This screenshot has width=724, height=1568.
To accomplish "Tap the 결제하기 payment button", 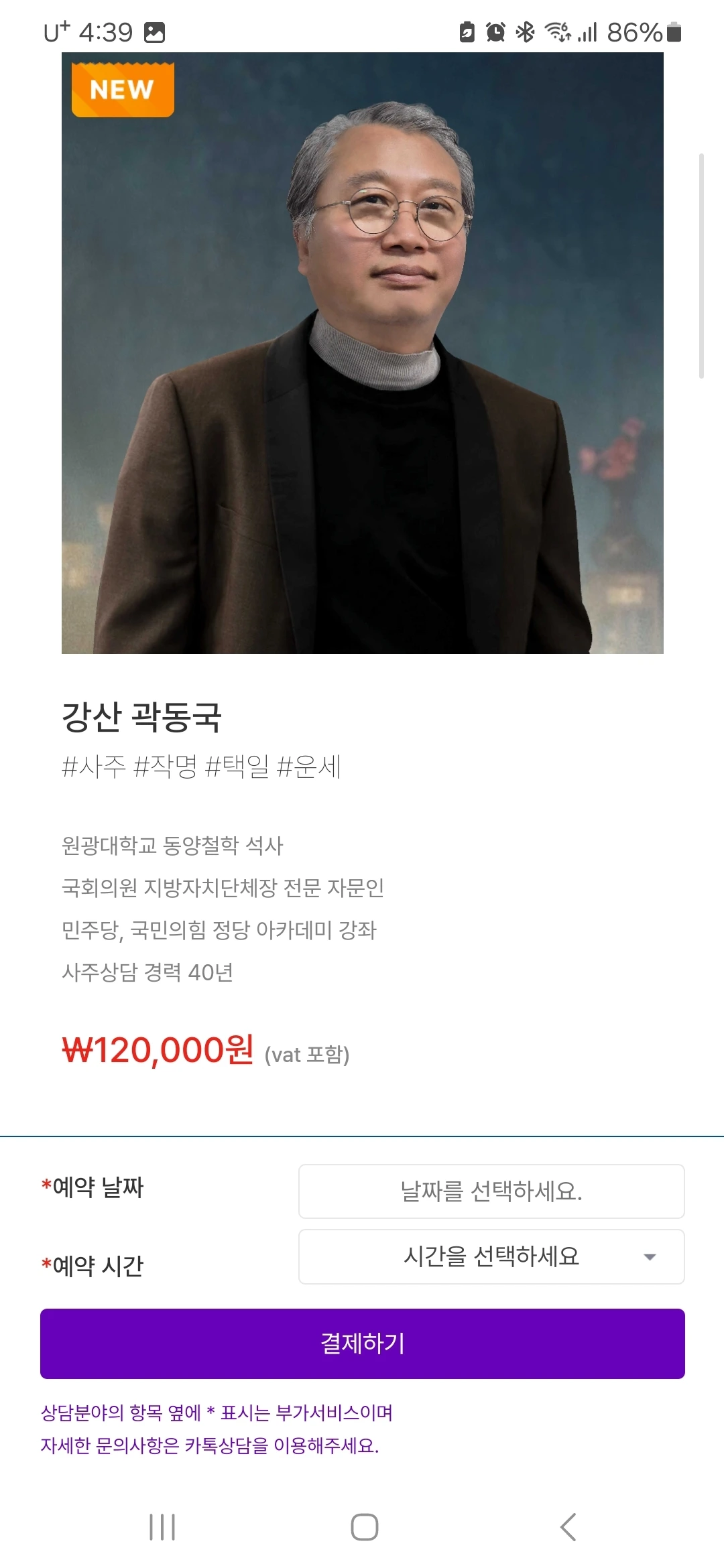I will coord(363,1344).
